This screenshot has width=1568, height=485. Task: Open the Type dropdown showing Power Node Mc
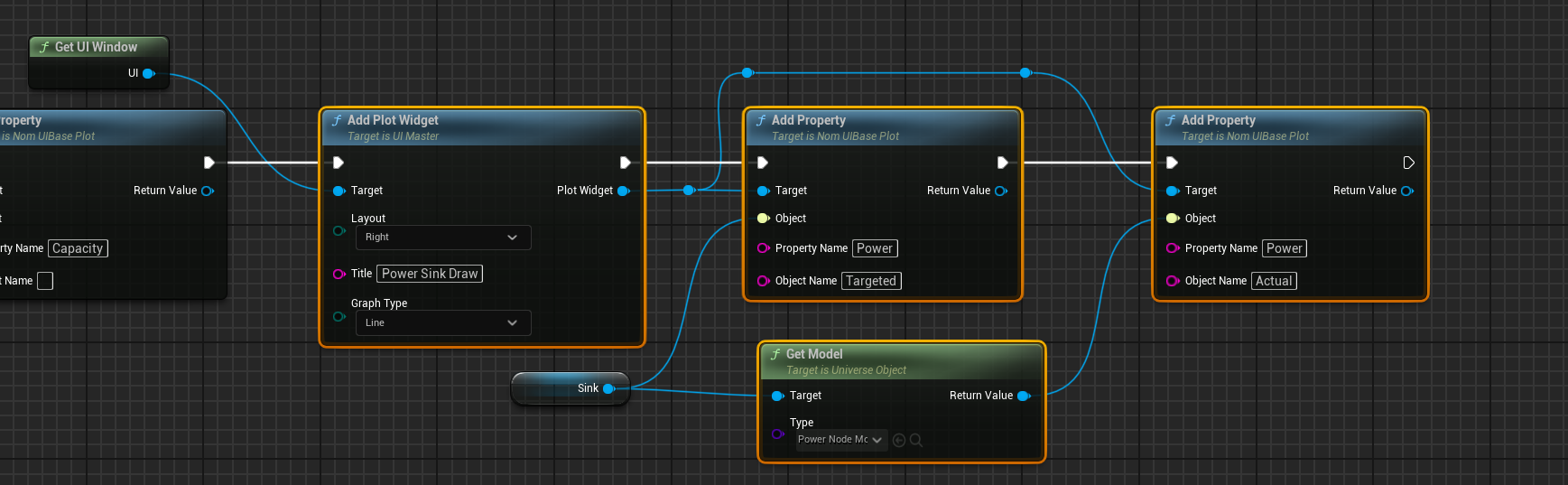(840, 440)
